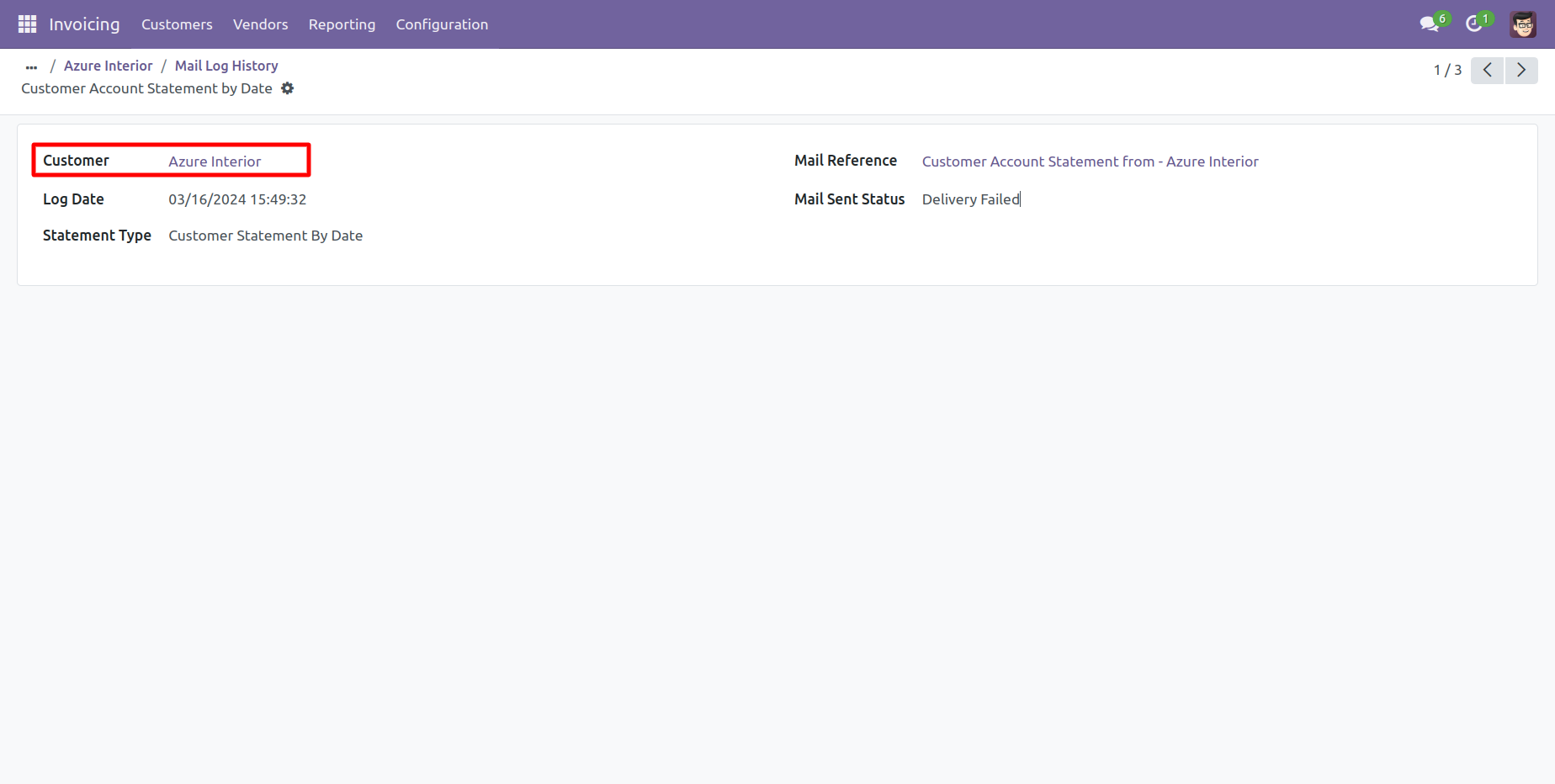The height and width of the screenshot is (784, 1555).
Task: Click the Statement Type label
Action: click(97, 236)
